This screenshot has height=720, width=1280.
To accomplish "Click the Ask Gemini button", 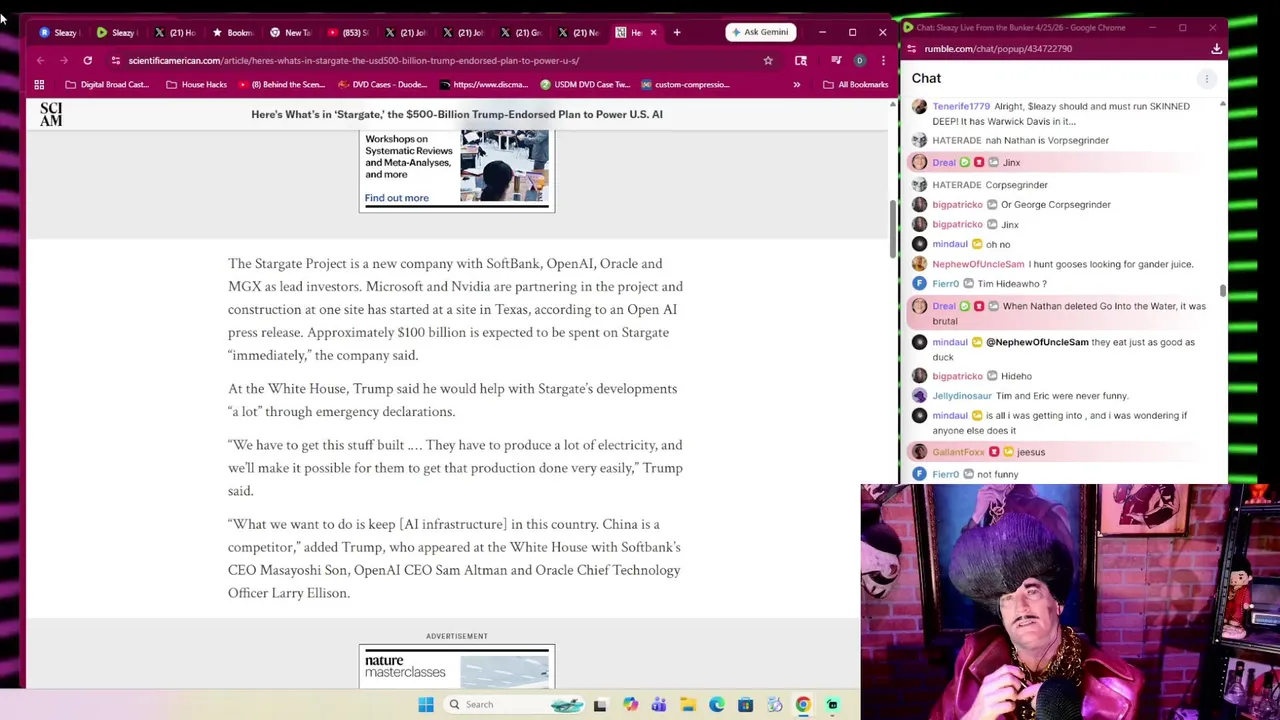I will click(x=760, y=32).
